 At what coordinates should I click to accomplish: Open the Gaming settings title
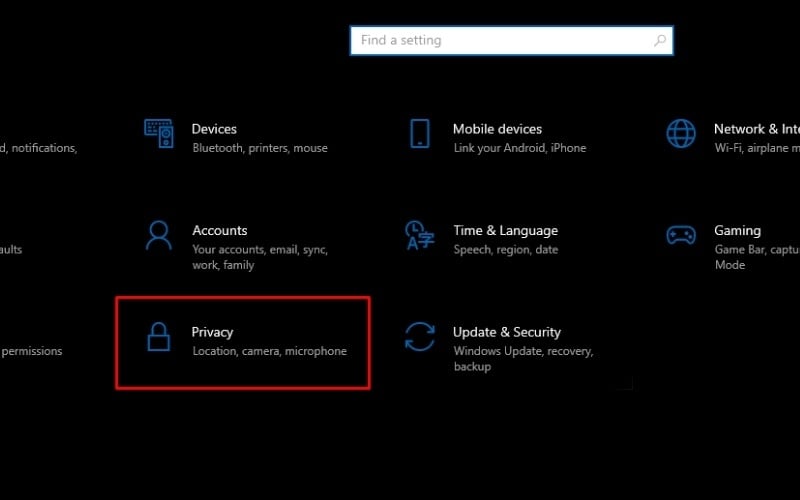(737, 231)
